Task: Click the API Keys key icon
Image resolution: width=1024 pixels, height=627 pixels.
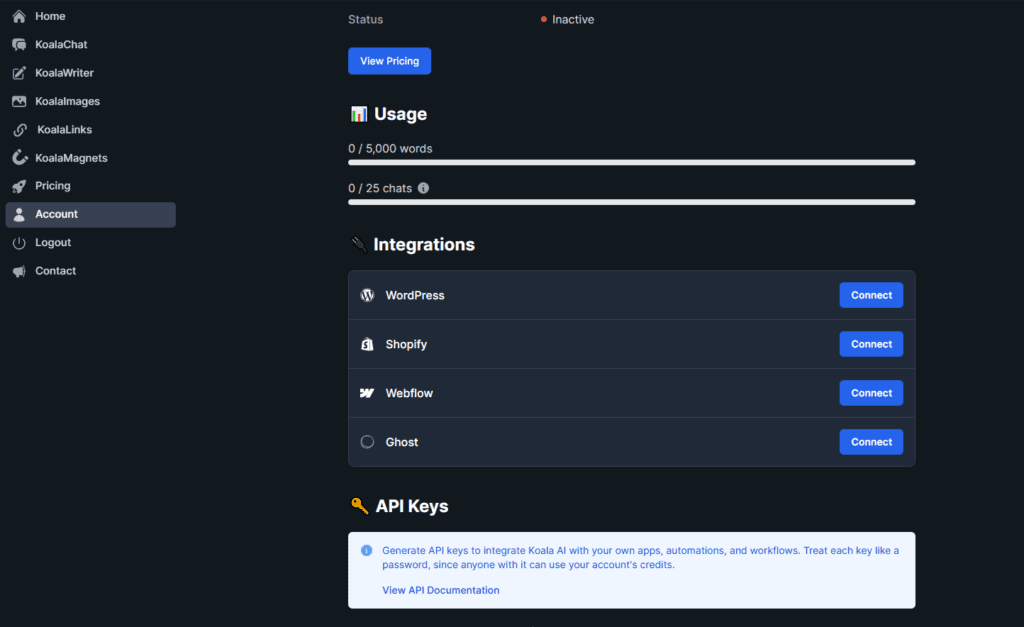Action: click(359, 506)
